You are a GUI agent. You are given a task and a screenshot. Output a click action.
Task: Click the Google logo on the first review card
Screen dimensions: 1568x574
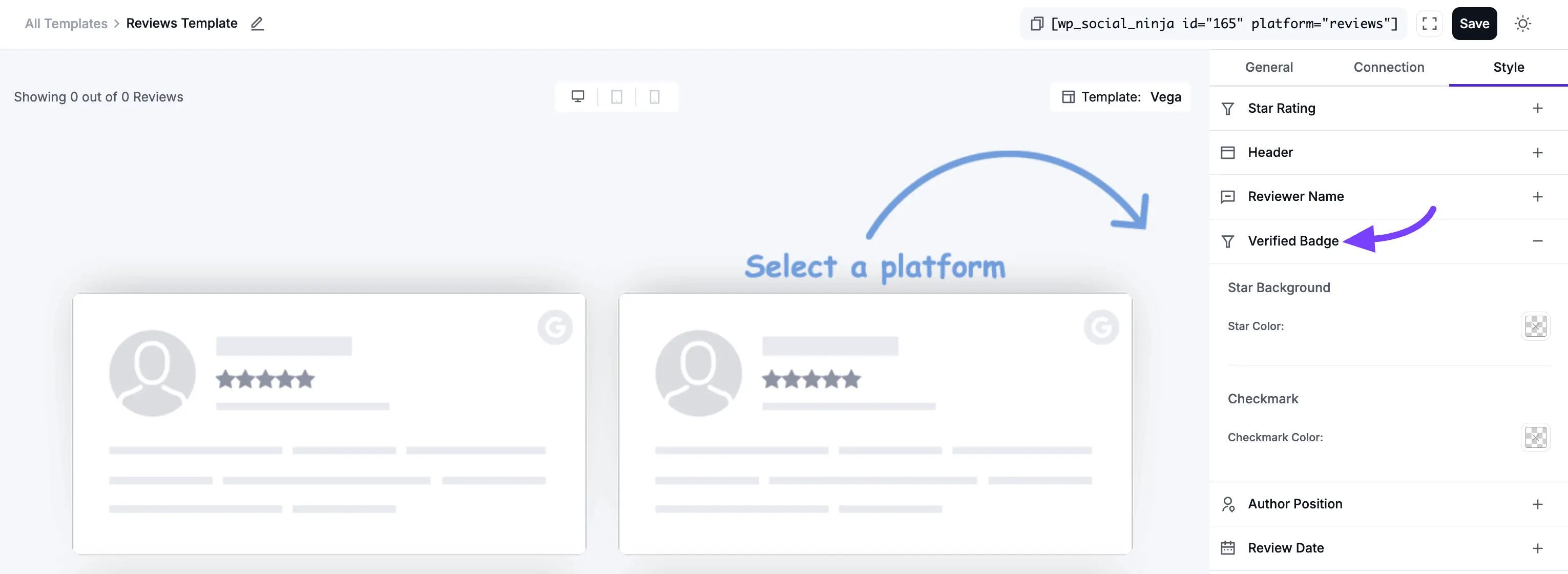[555, 327]
